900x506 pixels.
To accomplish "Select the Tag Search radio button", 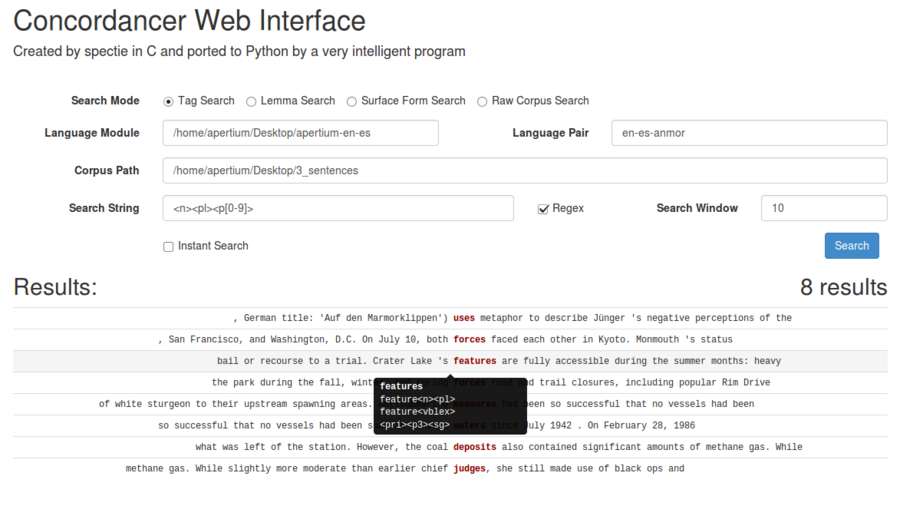I will tap(168, 101).
